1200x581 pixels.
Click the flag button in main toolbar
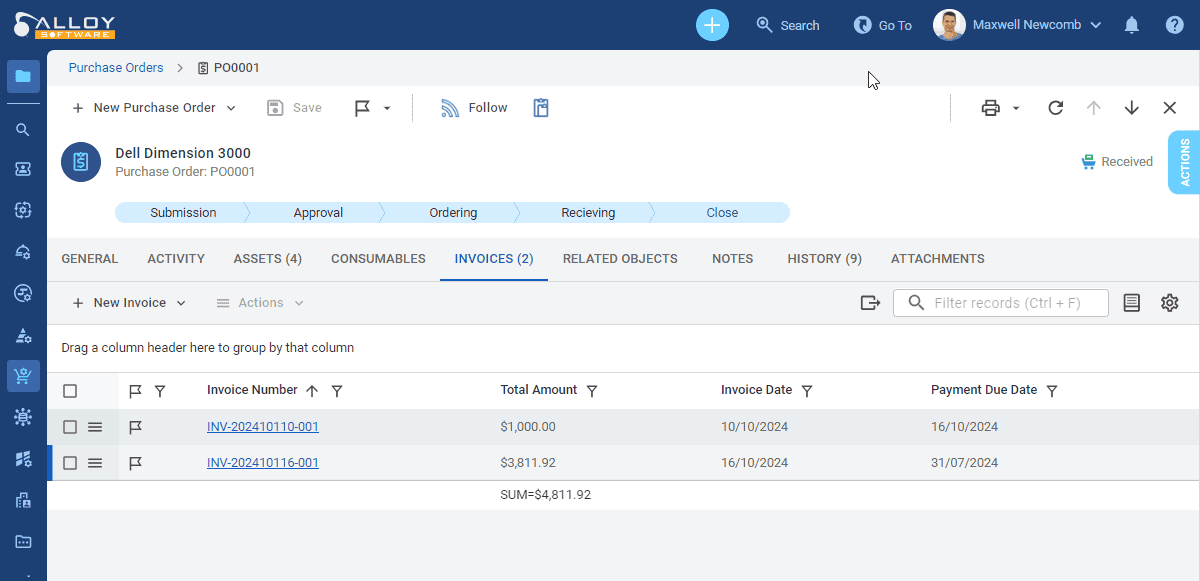(363, 108)
